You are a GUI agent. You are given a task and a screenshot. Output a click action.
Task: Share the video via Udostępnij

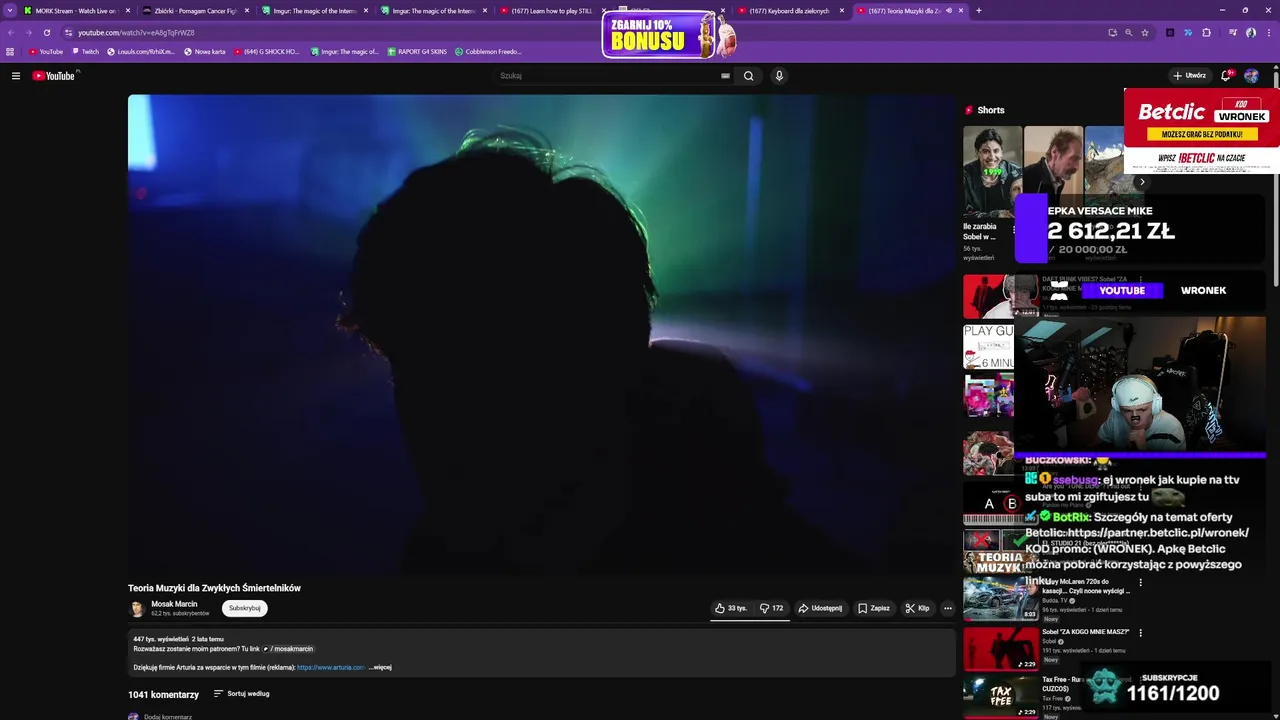[x=820, y=608]
